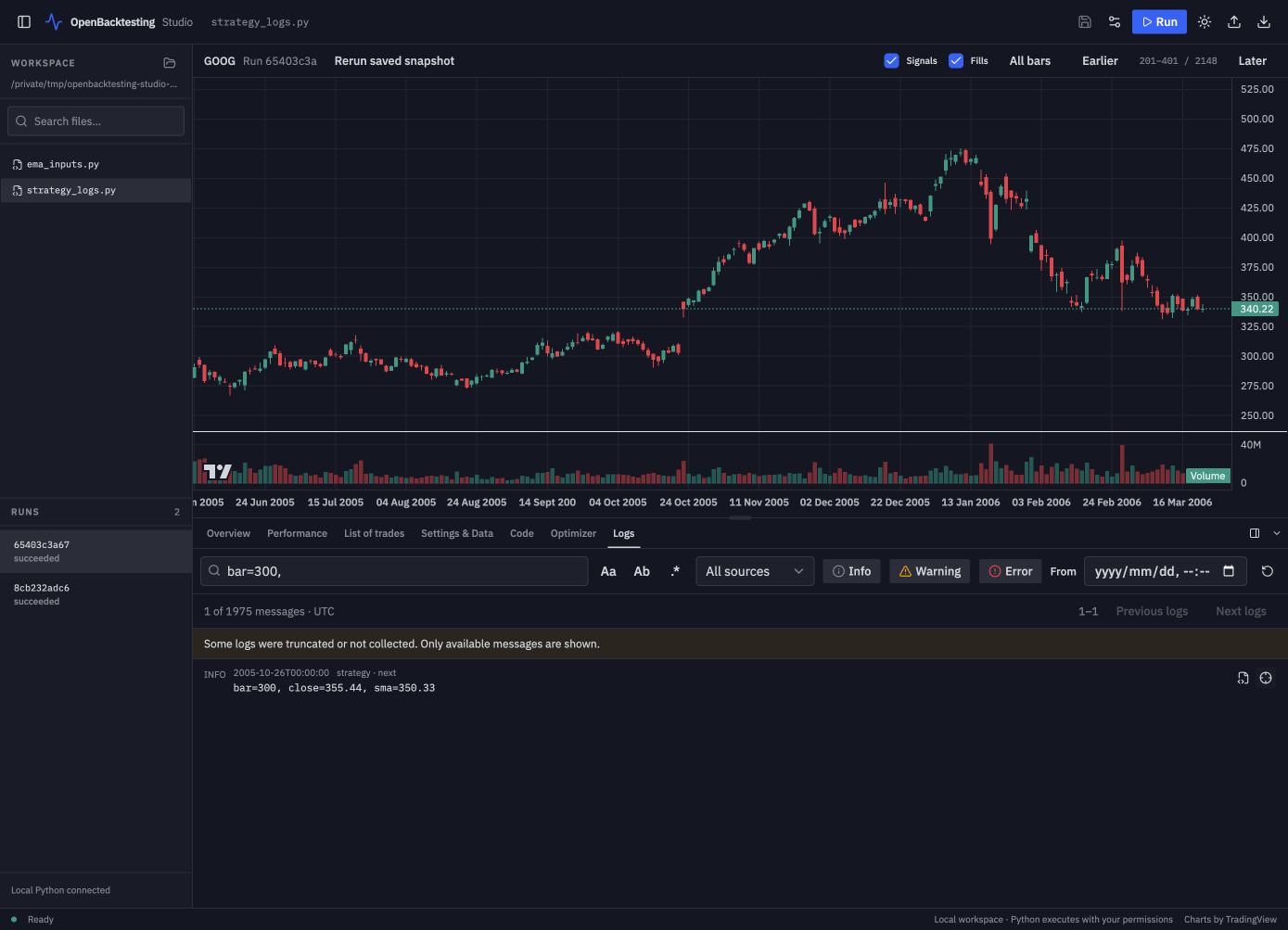
Task: Click the Earlier bars button
Action: tap(1100, 60)
